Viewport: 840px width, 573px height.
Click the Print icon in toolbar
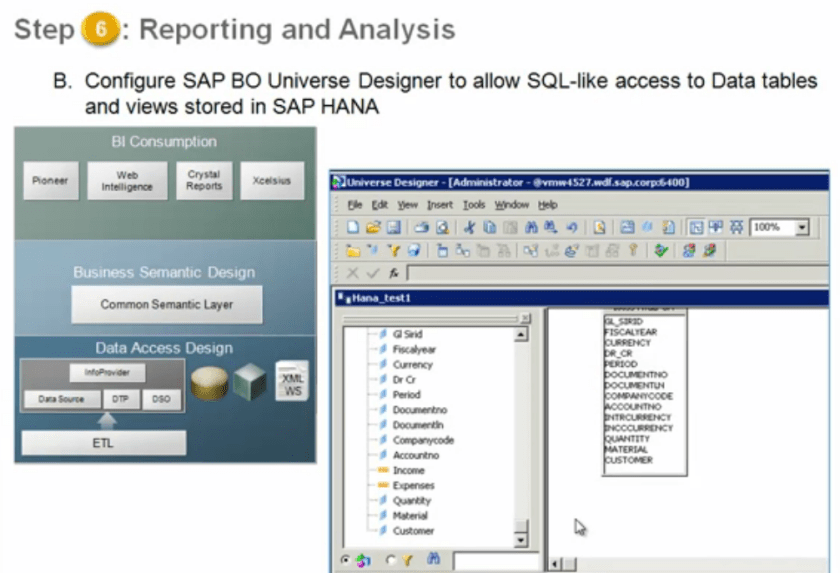[421, 227]
